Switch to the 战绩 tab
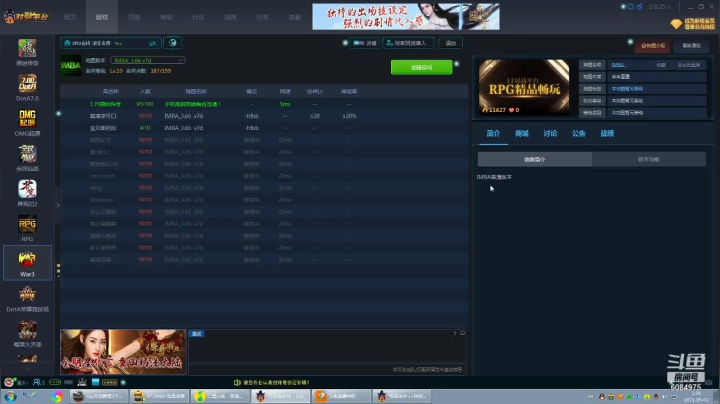Viewport: 720px width, 404px height. click(x=607, y=134)
